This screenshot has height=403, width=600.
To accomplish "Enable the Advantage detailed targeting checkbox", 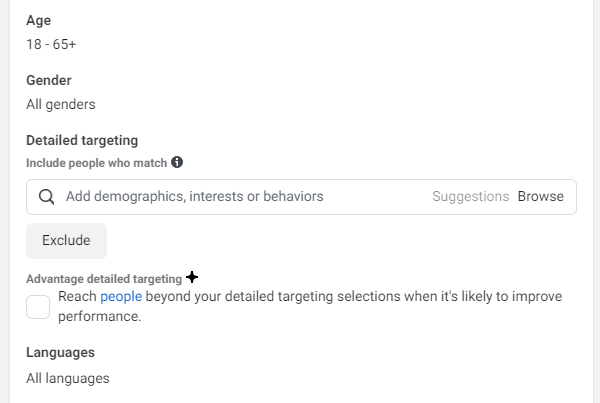I will [x=38, y=307].
